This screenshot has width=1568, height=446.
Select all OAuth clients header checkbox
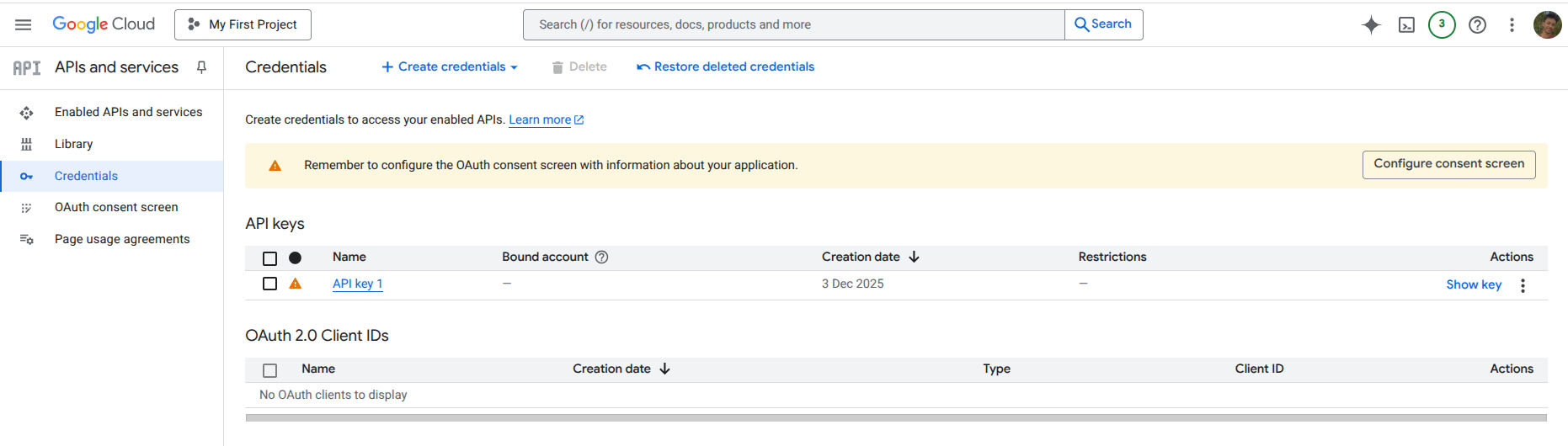point(269,370)
